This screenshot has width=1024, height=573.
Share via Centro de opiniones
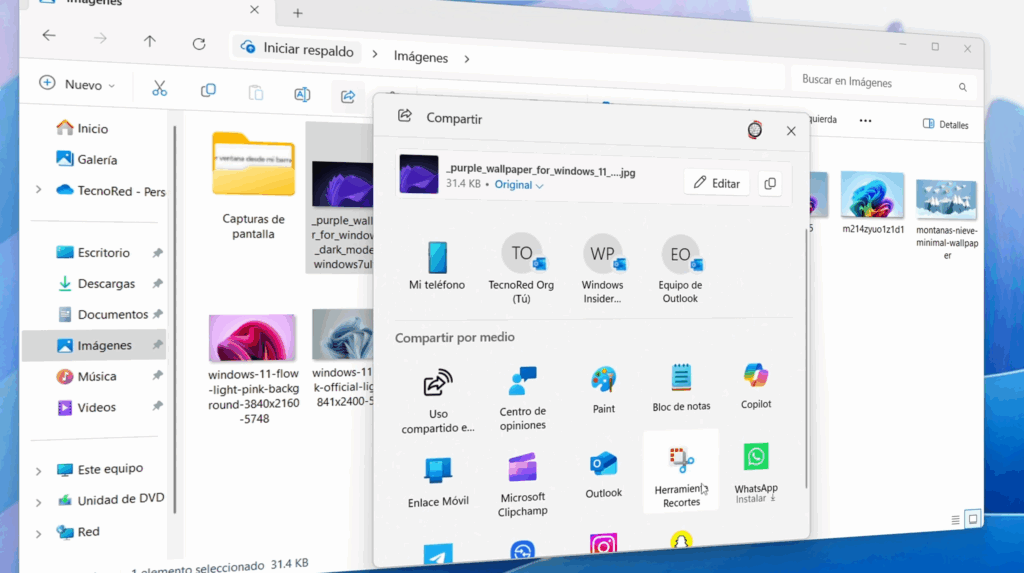pyautogui.click(x=522, y=399)
